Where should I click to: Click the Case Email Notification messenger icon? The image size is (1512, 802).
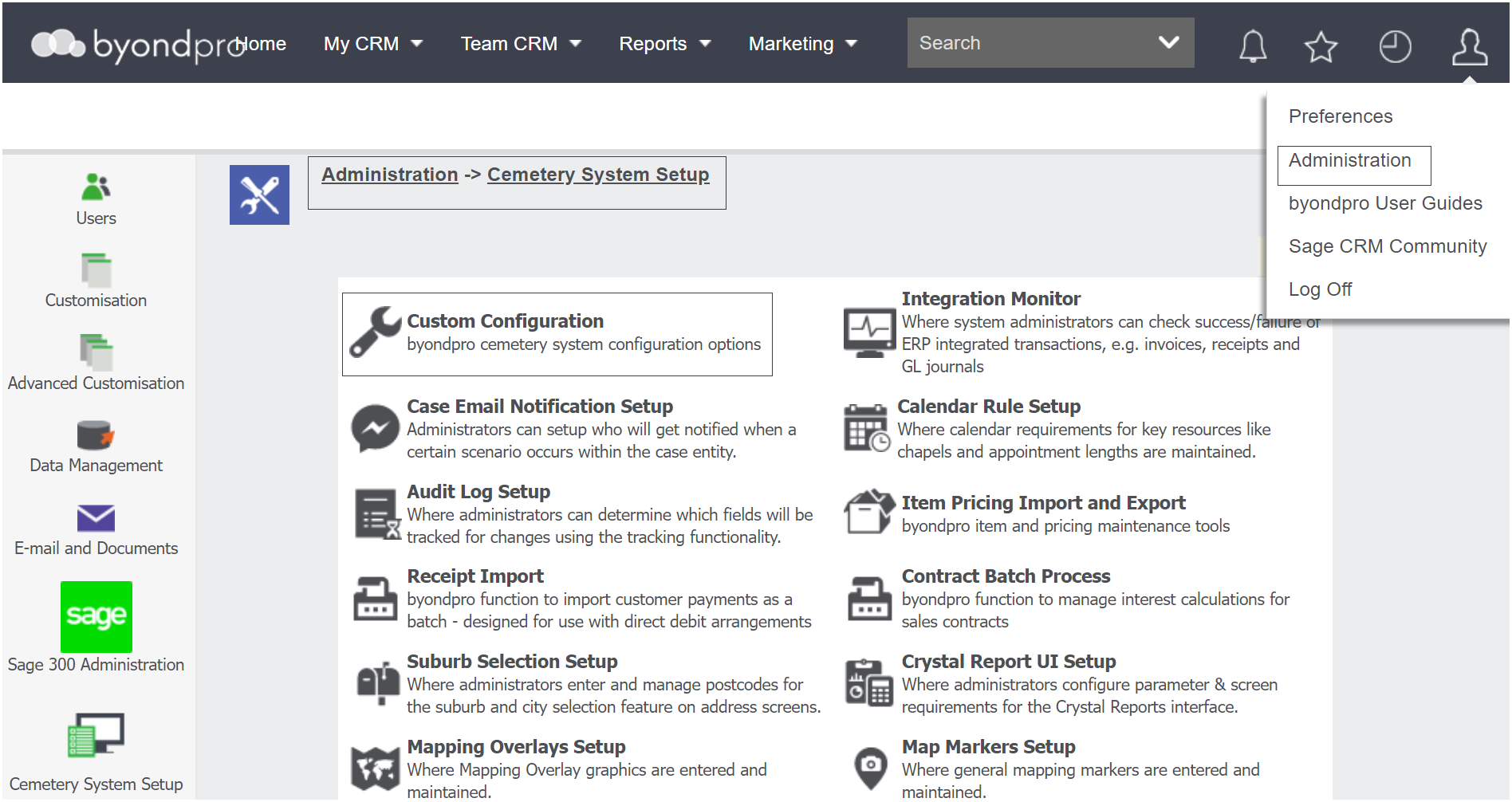(375, 428)
